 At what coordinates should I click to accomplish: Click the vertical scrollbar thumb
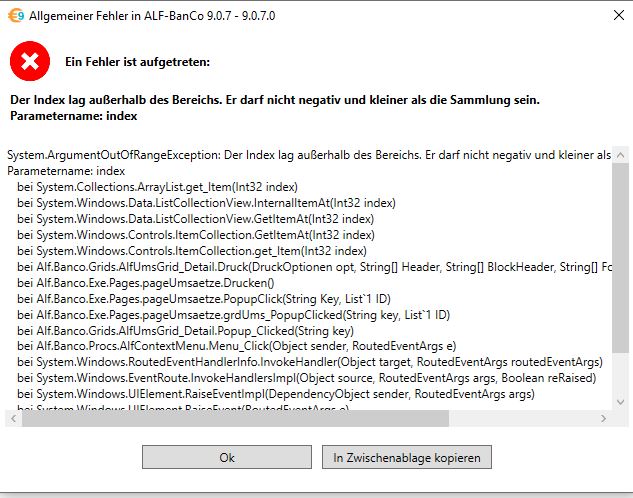620,258
